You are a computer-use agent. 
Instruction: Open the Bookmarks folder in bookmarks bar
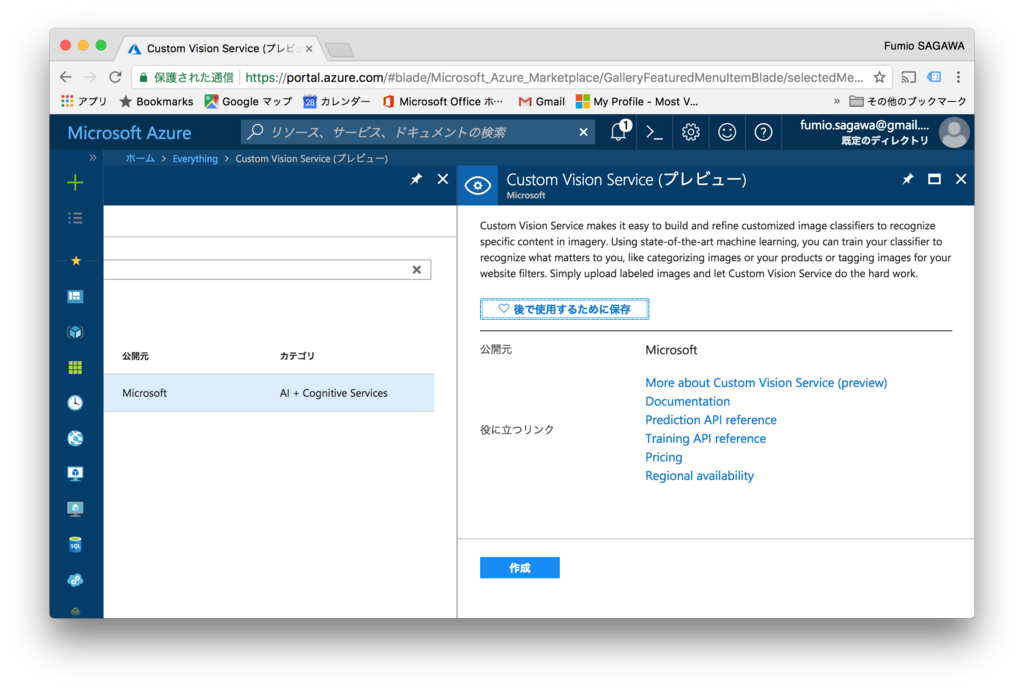click(157, 102)
